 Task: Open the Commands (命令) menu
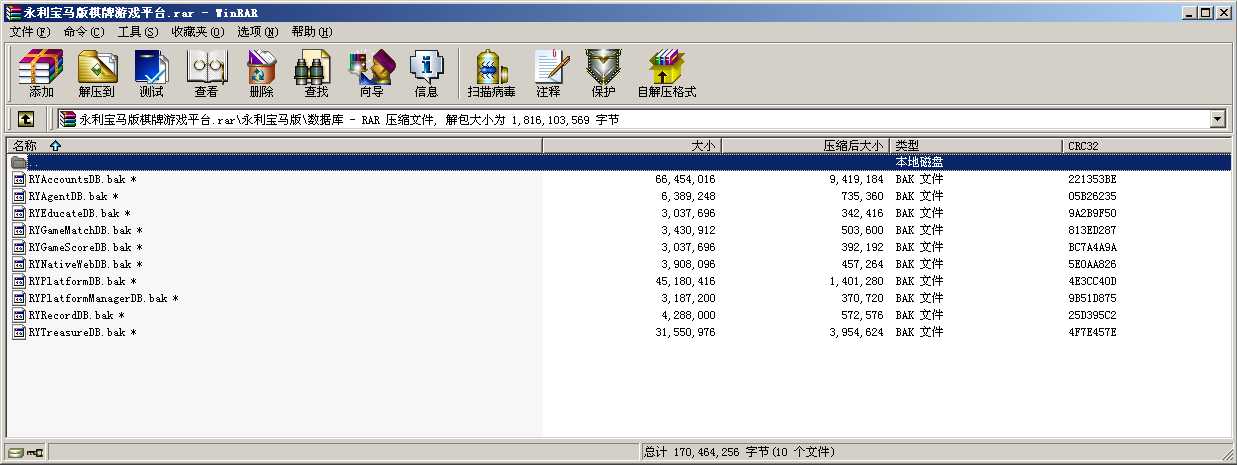tap(84, 32)
